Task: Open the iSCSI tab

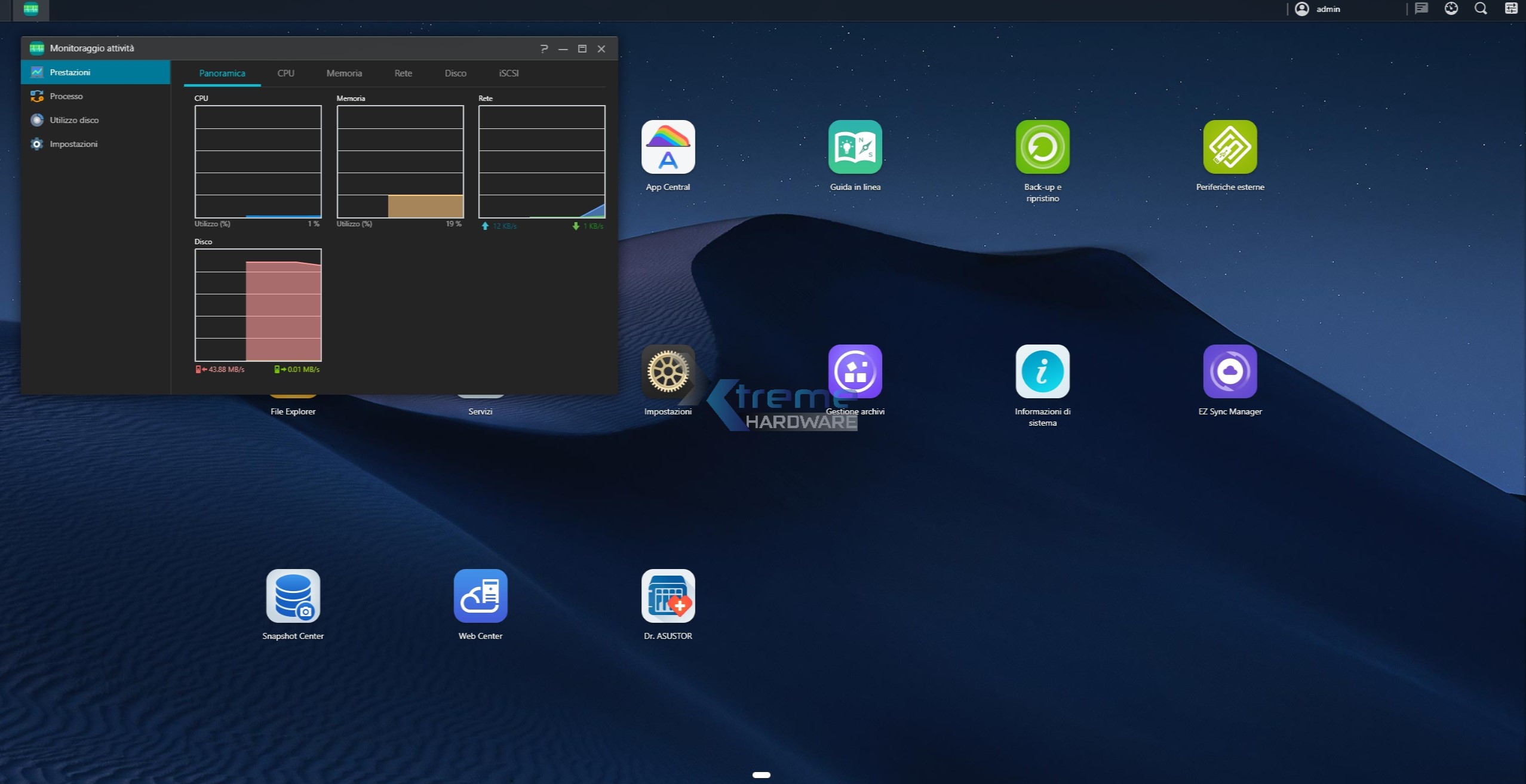Action: (508, 73)
